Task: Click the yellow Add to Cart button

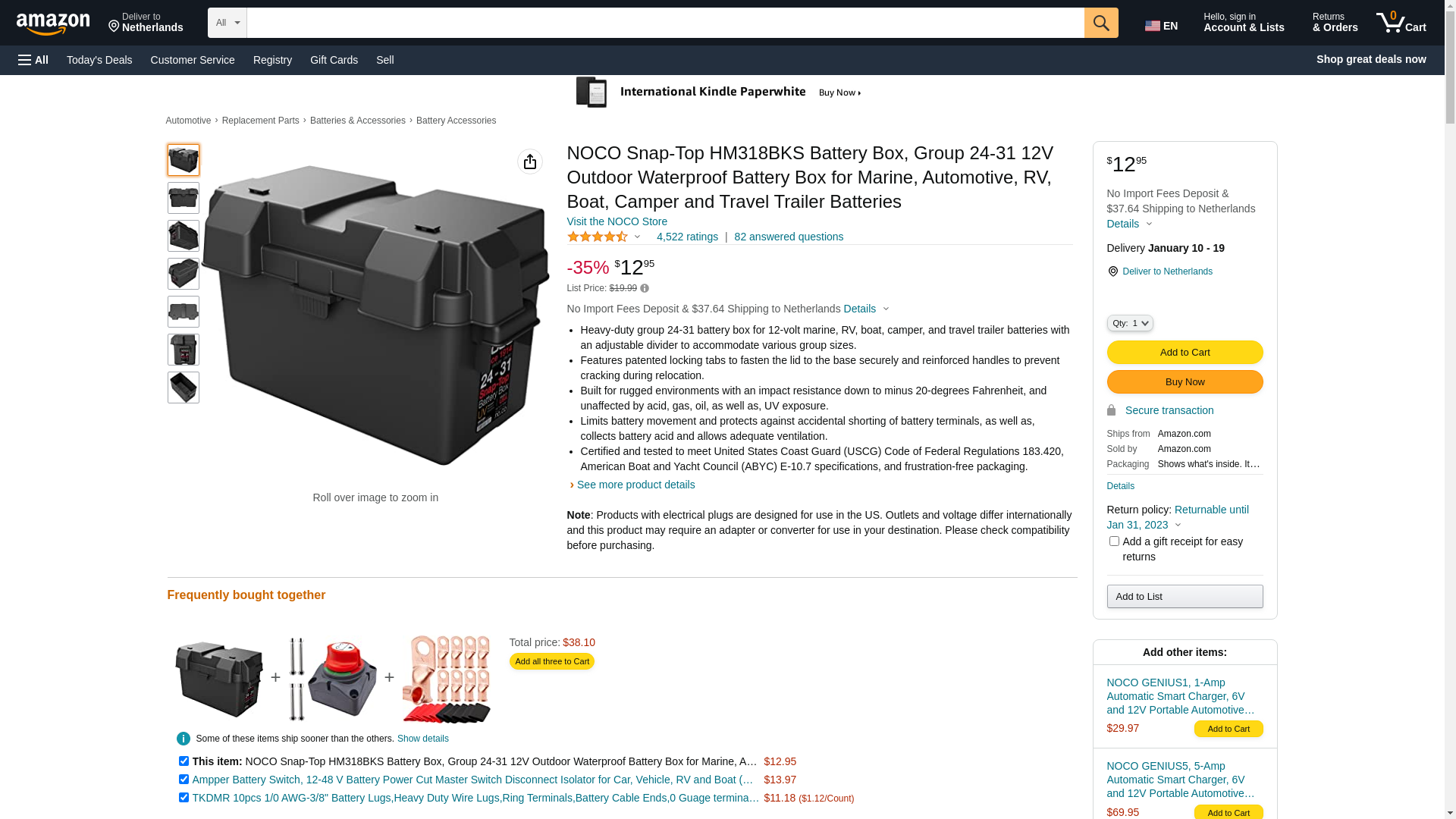Action: pyautogui.click(x=1185, y=352)
